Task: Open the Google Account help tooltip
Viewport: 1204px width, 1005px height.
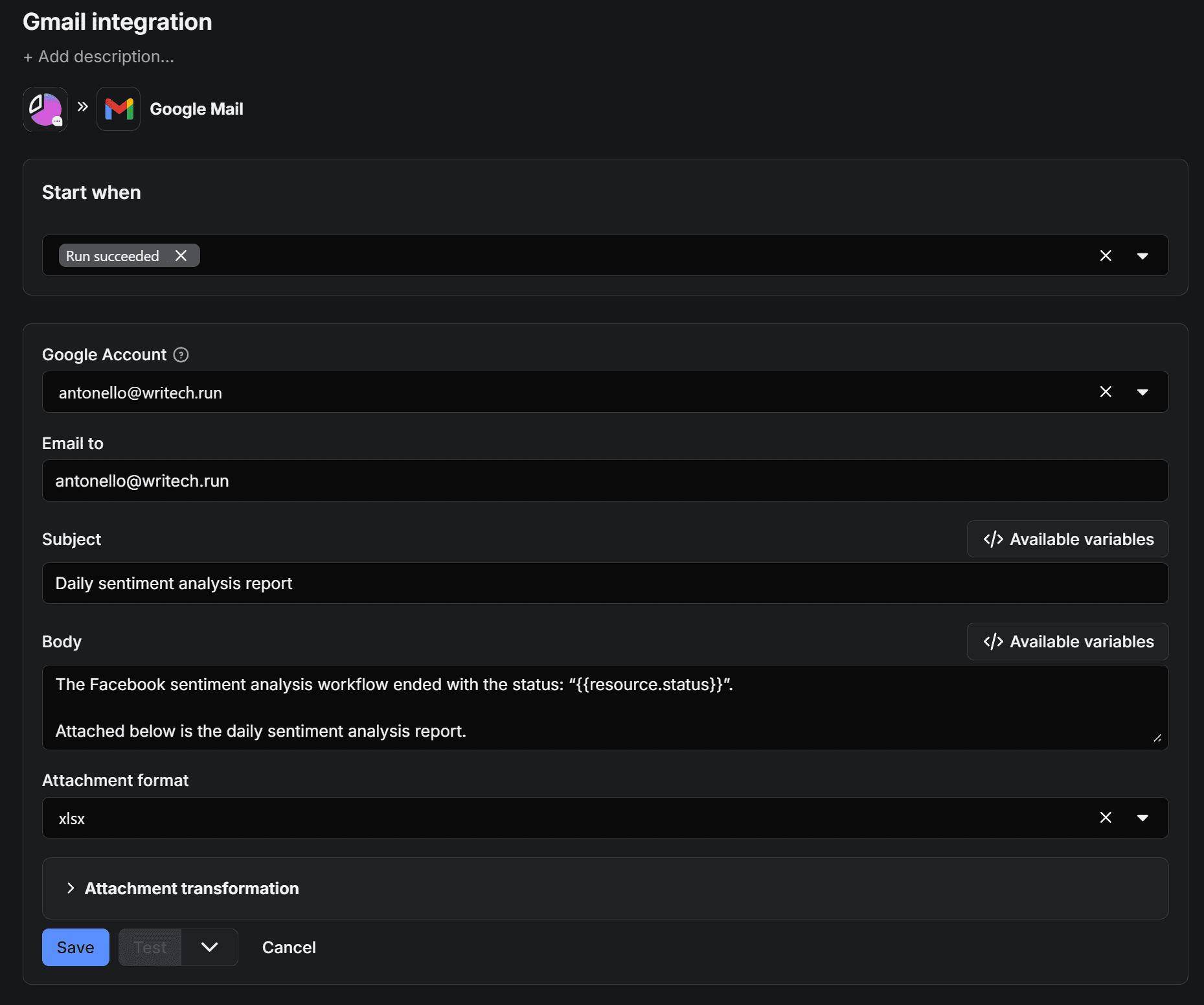Action: (181, 354)
